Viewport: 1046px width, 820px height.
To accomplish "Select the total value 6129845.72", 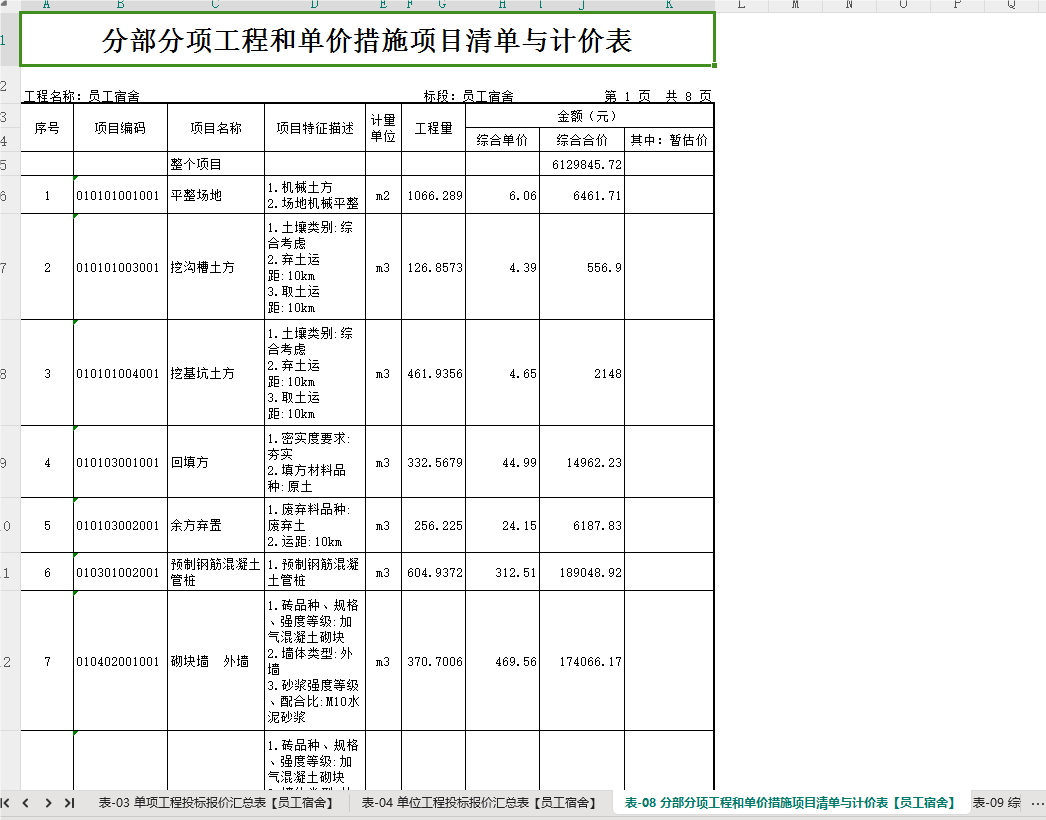I will point(582,164).
